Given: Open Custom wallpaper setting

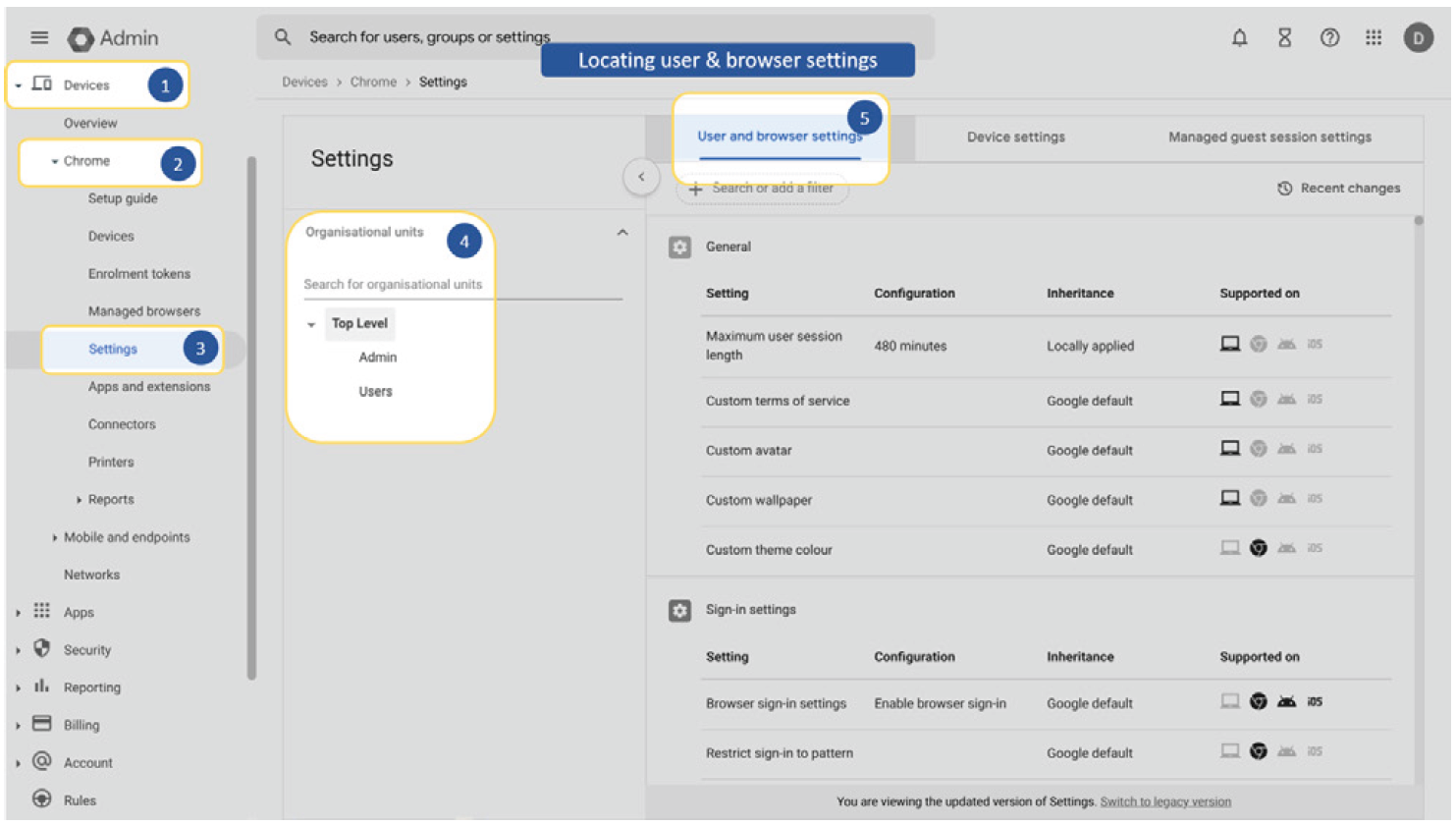Looking at the screenshot, I should click(x=759, y=500).
